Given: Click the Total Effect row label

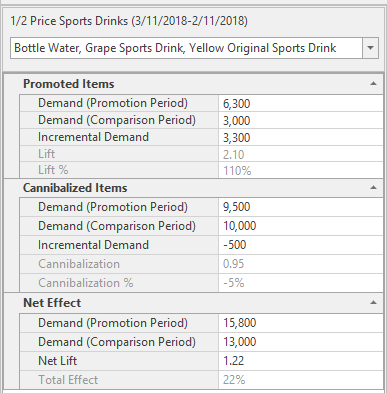Looking at the screenshot, I should pos(68,380).
